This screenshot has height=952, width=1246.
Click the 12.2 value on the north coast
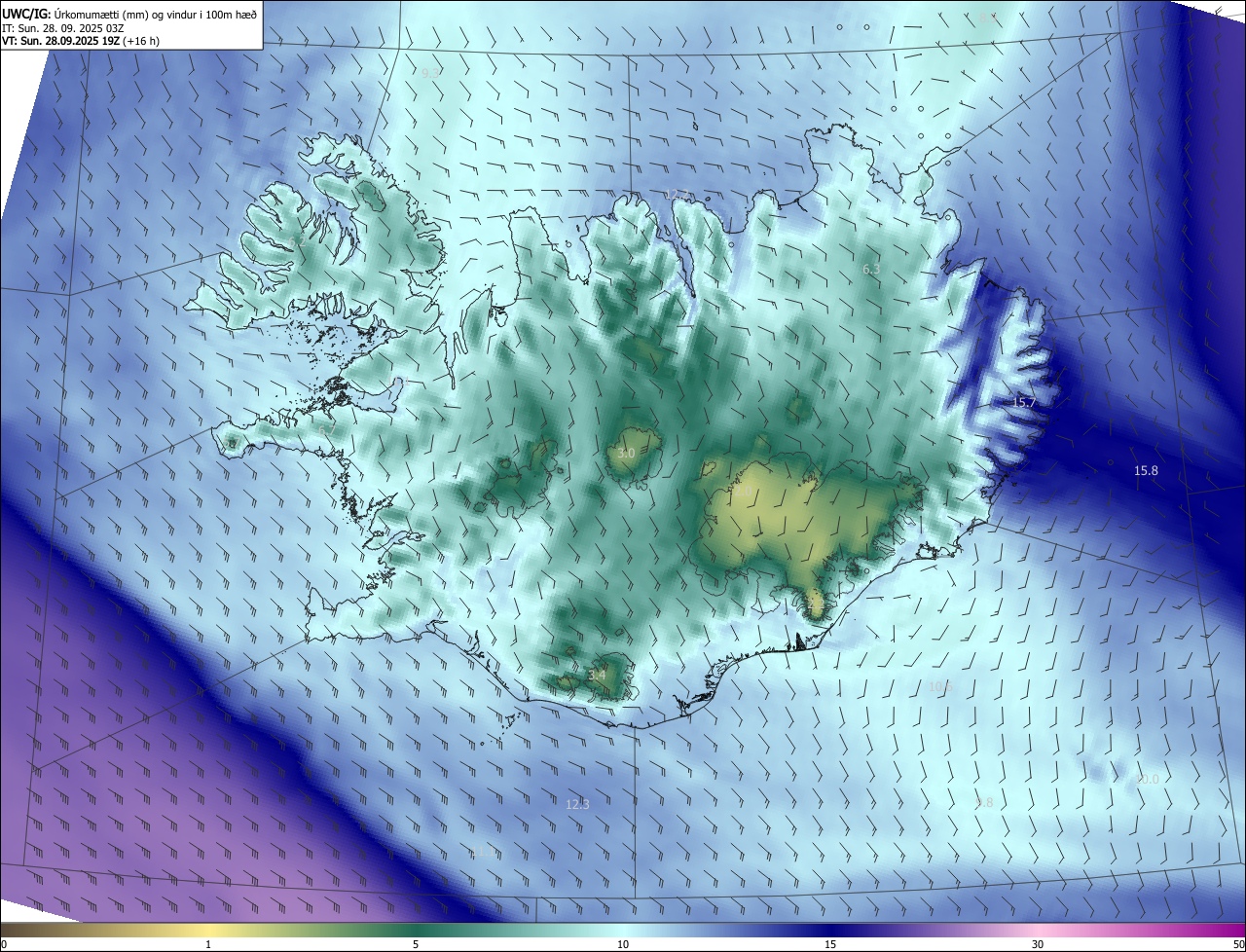tap(678, 194)
